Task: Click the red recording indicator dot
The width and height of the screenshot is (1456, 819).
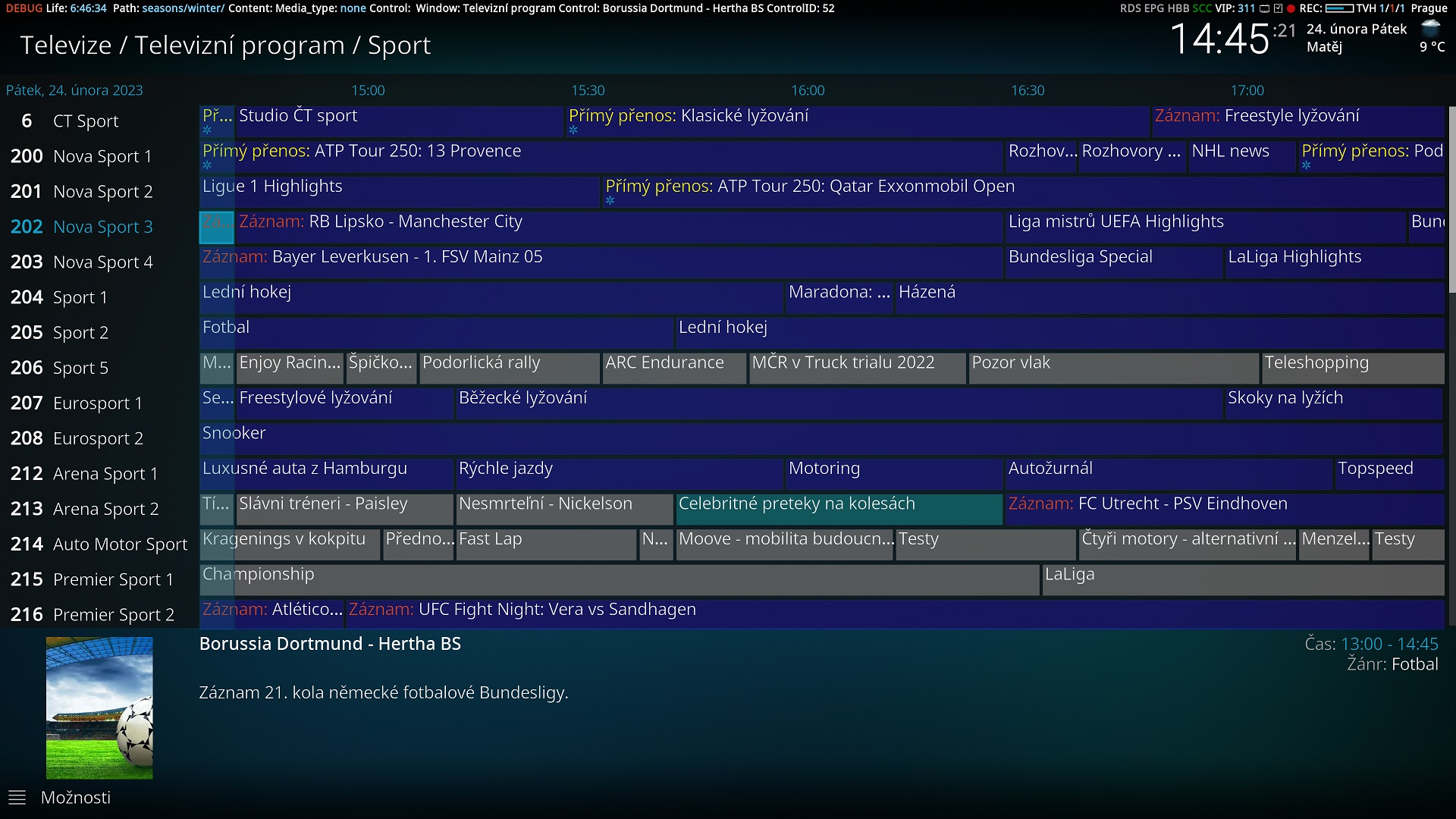Action: pos(1291,8)
